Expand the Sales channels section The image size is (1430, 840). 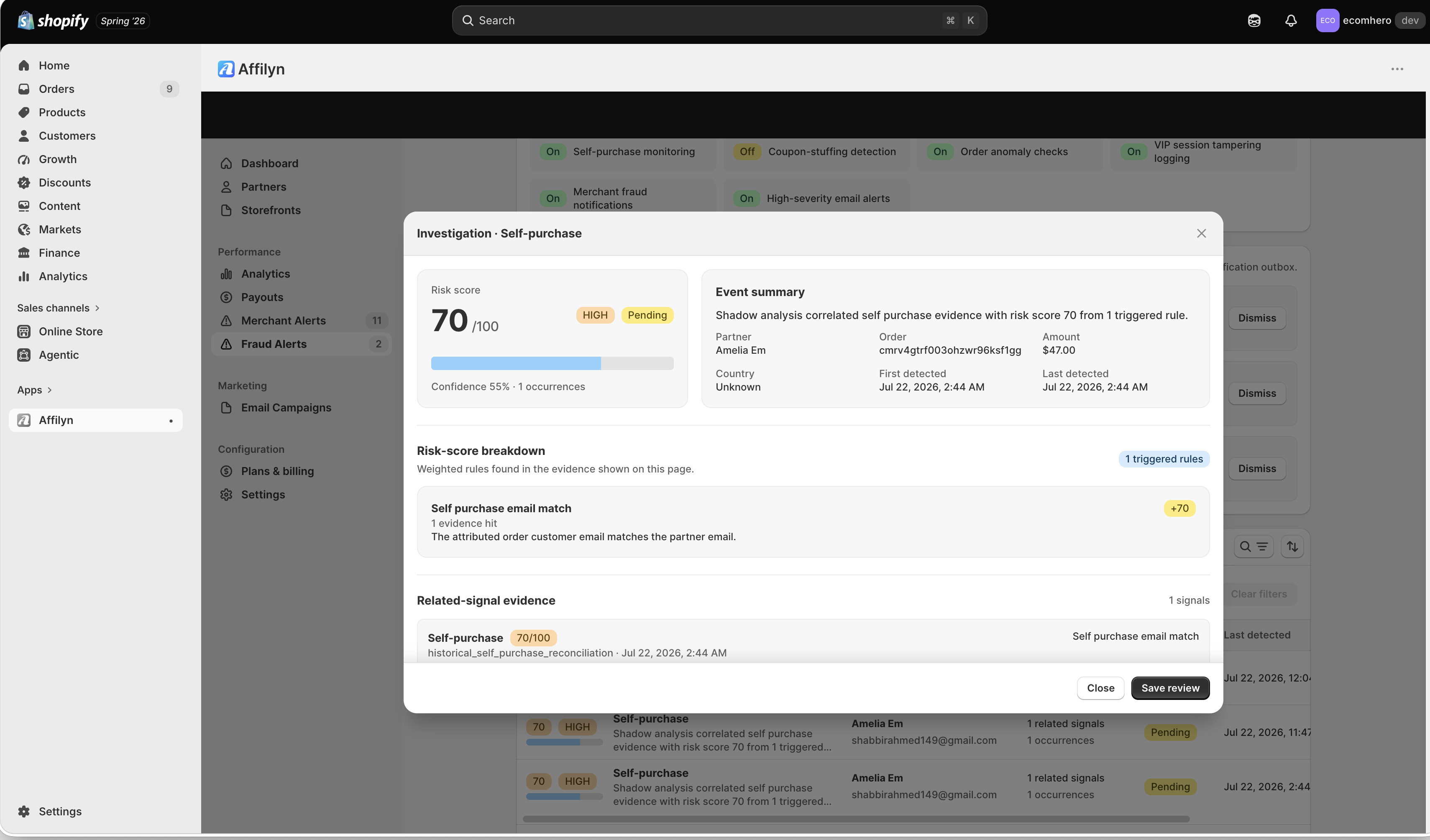(59, 308)
